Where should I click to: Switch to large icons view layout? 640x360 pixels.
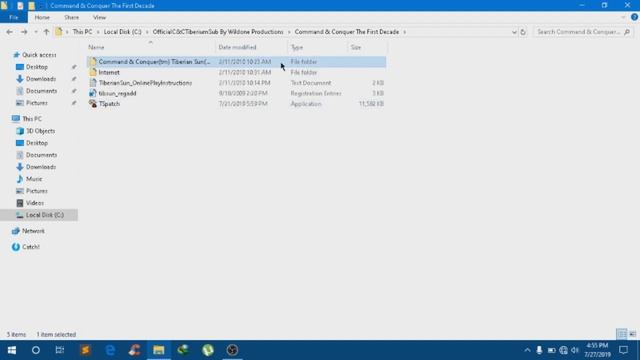coord(633,334)
